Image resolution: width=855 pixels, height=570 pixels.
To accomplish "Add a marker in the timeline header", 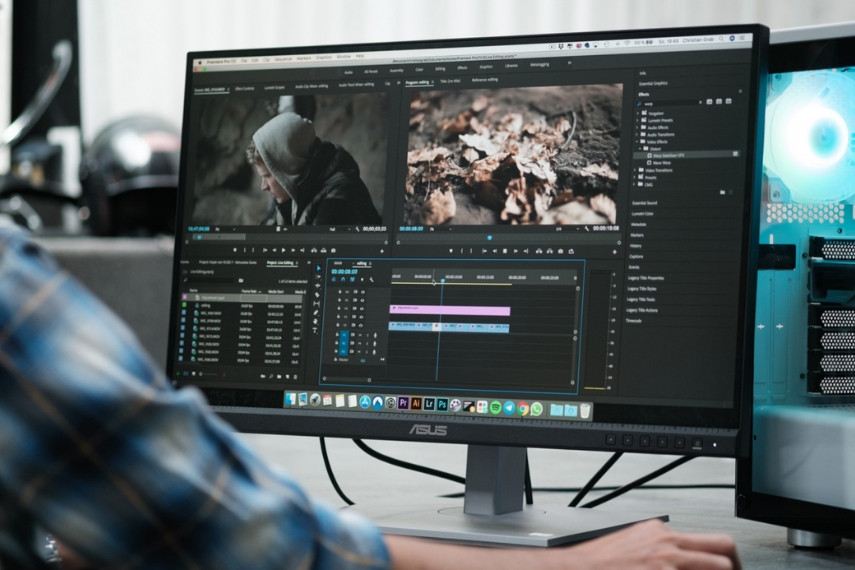I will (362, 279).
